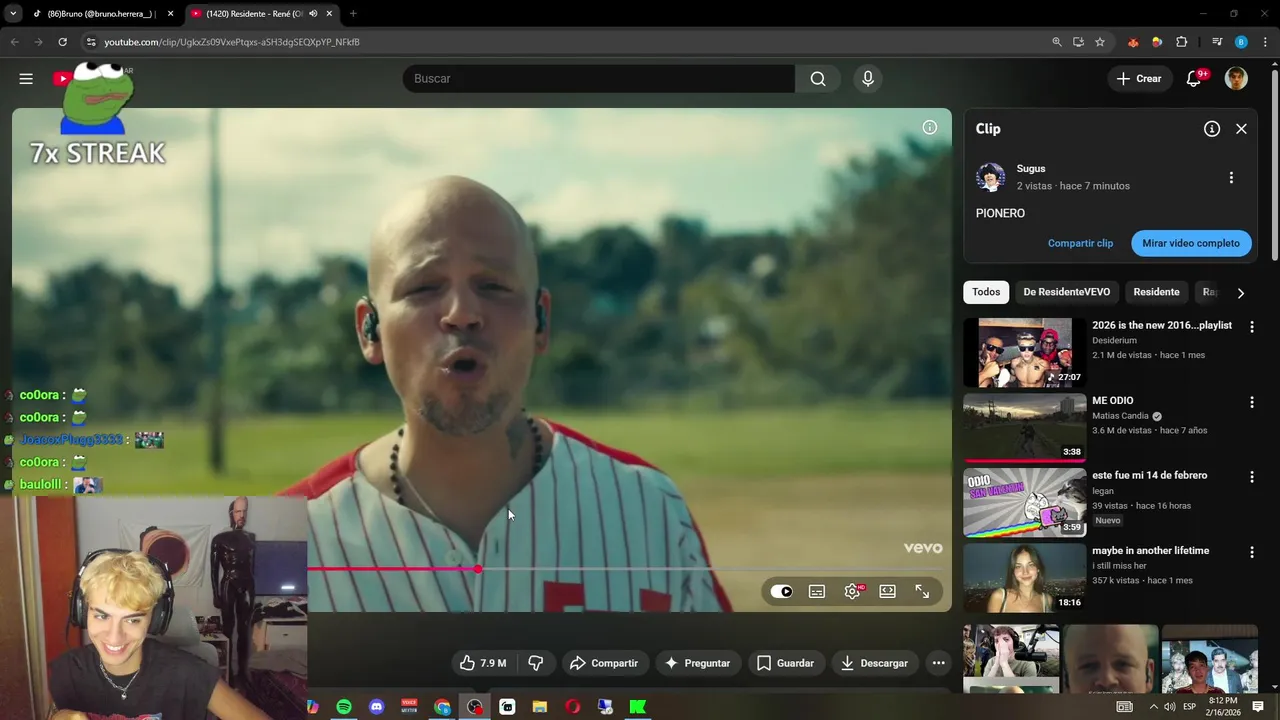Open the tab search dropdown arrow
This screenshot has height=720, width=1280.
[12, 14]
